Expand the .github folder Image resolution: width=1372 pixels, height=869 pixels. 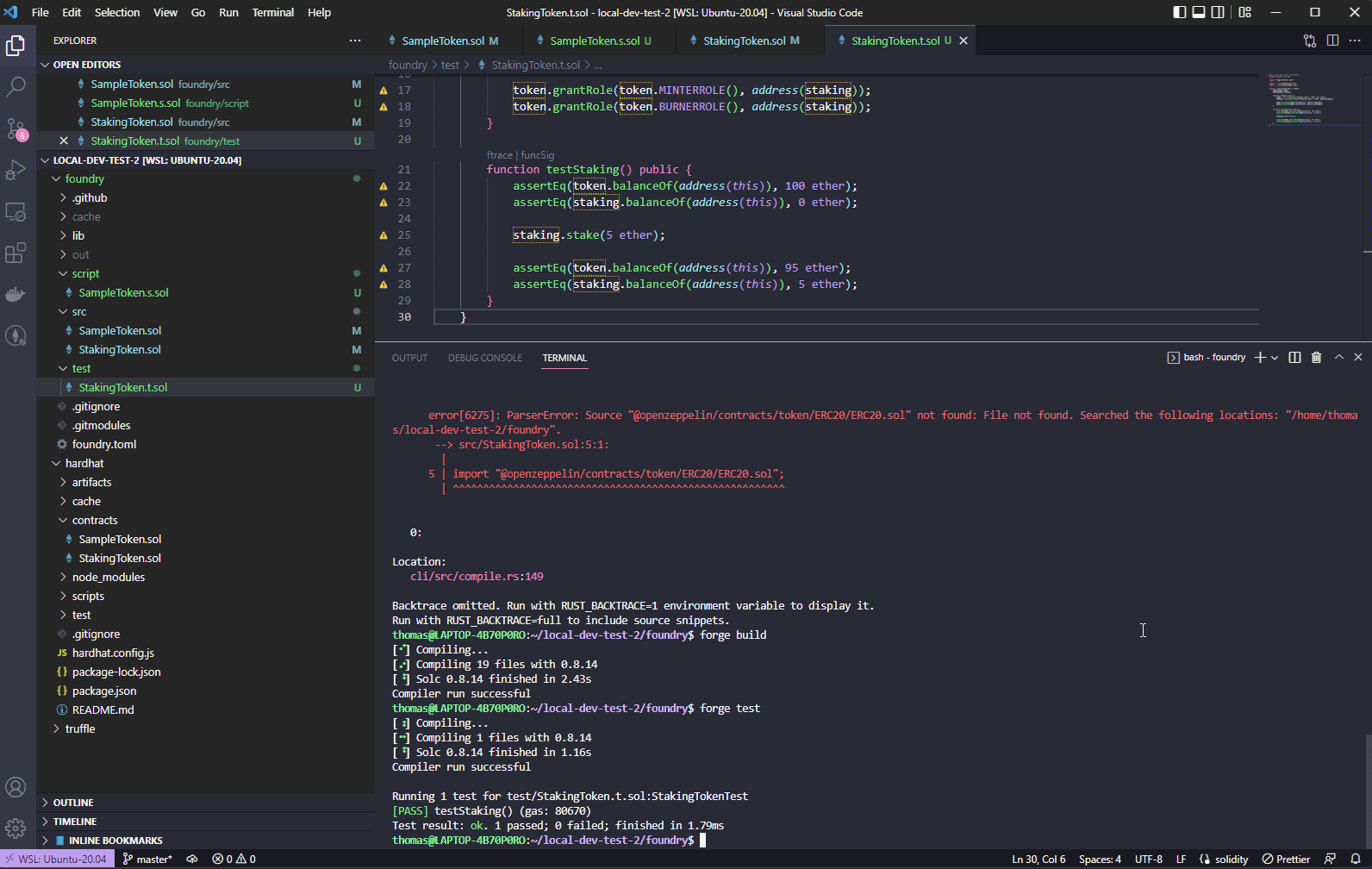click(205, 197)
